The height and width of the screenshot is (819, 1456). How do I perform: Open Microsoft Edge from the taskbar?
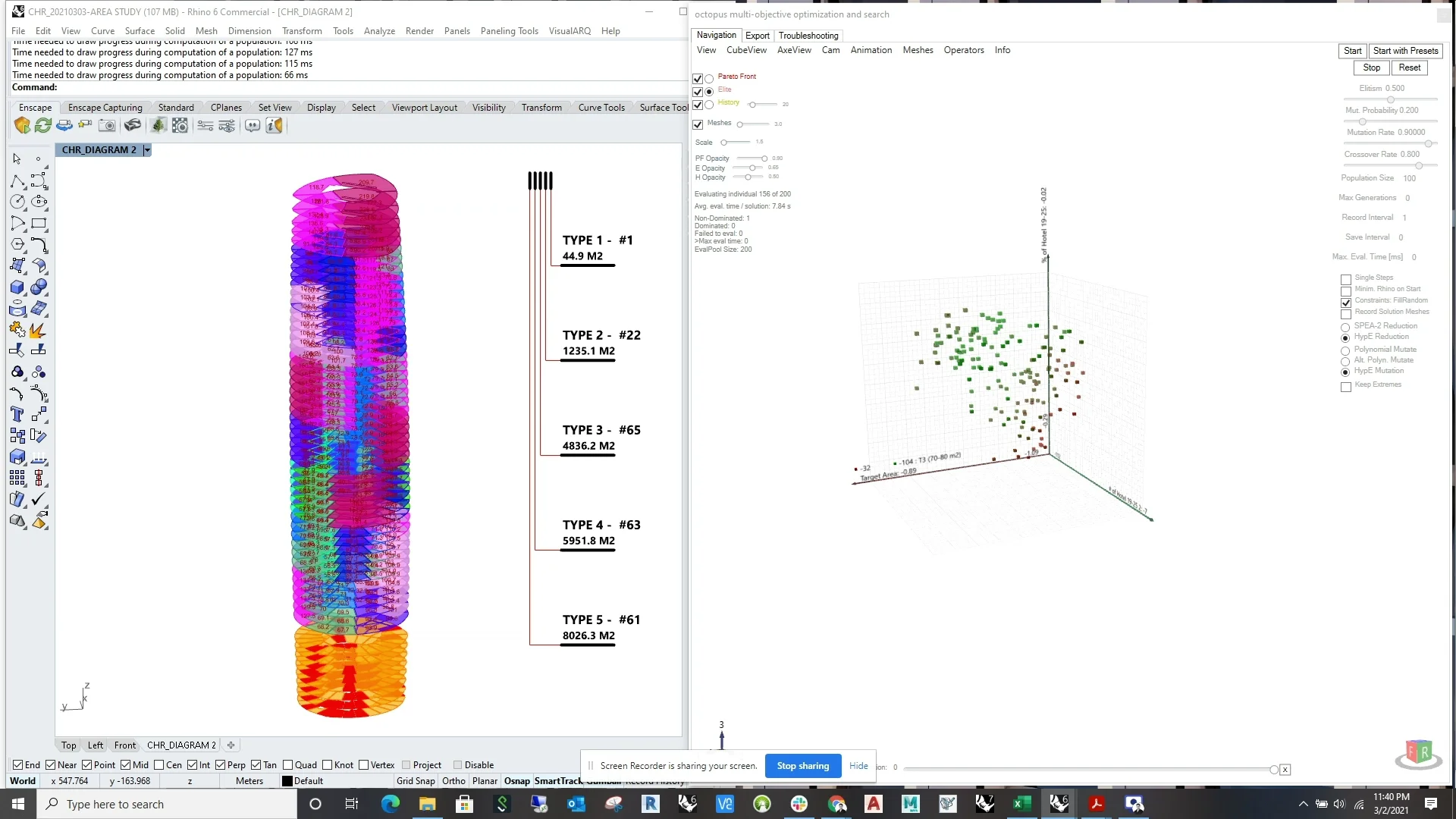click(x=391, y=804)
